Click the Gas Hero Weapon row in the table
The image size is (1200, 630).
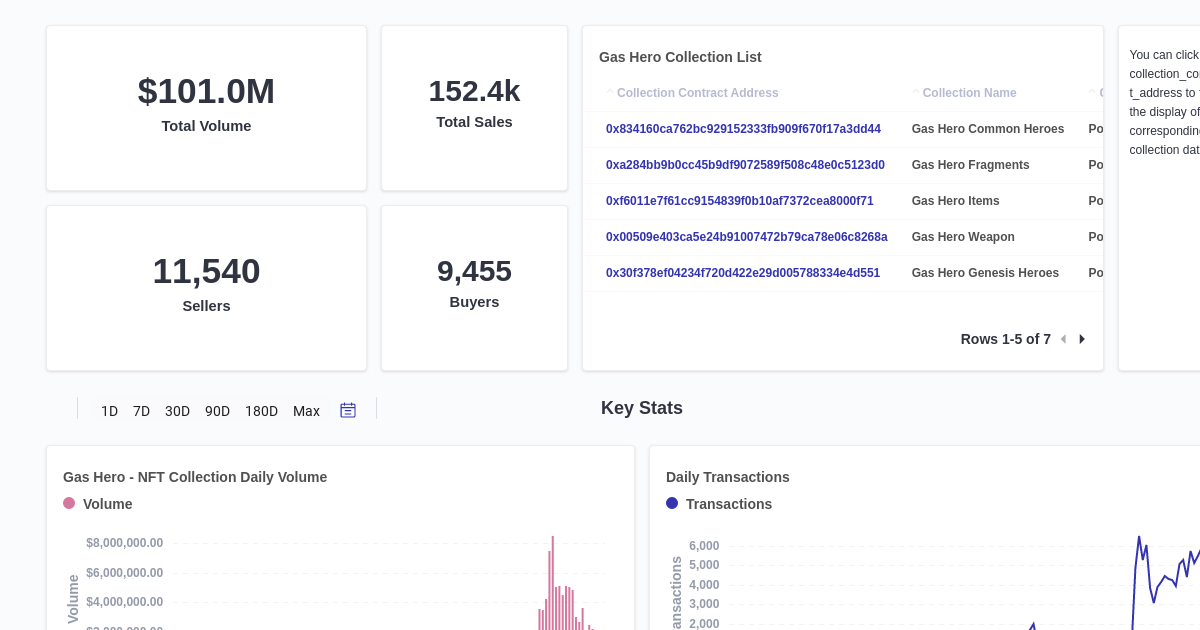tap(963, 237)
